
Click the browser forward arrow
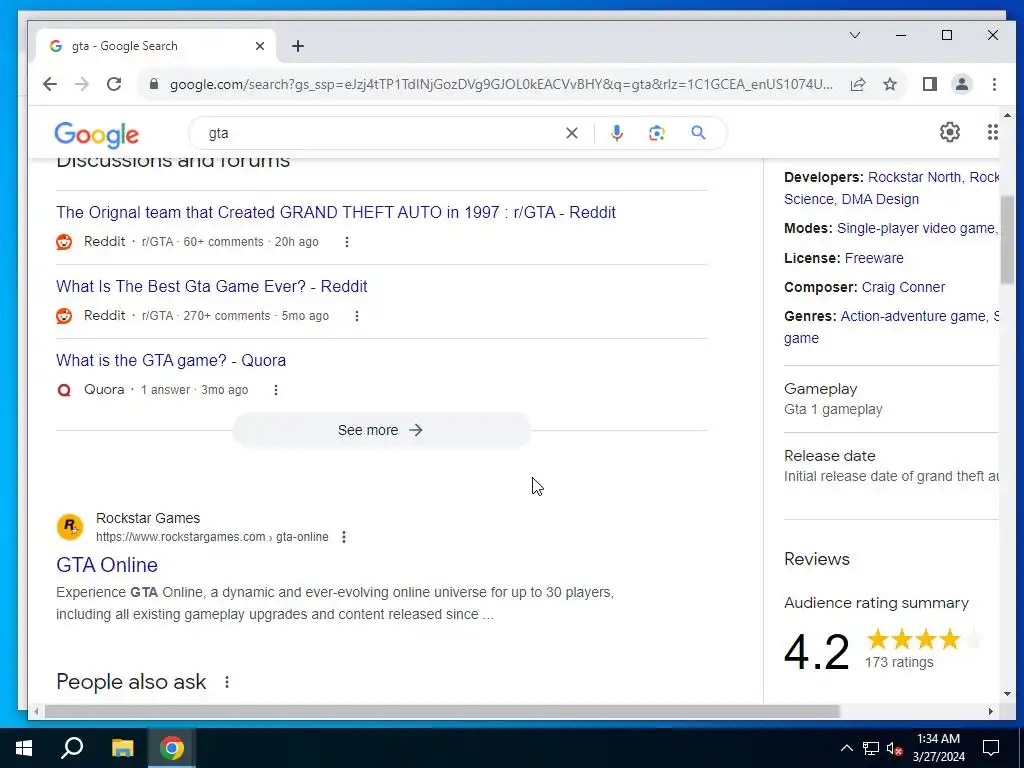pos(82,84)
